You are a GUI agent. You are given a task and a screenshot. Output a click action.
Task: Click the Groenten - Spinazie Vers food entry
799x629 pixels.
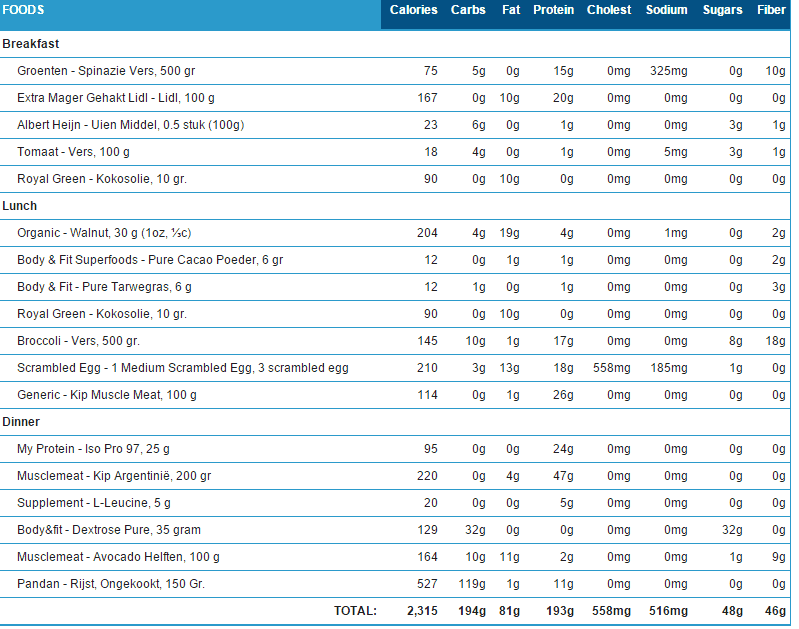coord(107,71)
